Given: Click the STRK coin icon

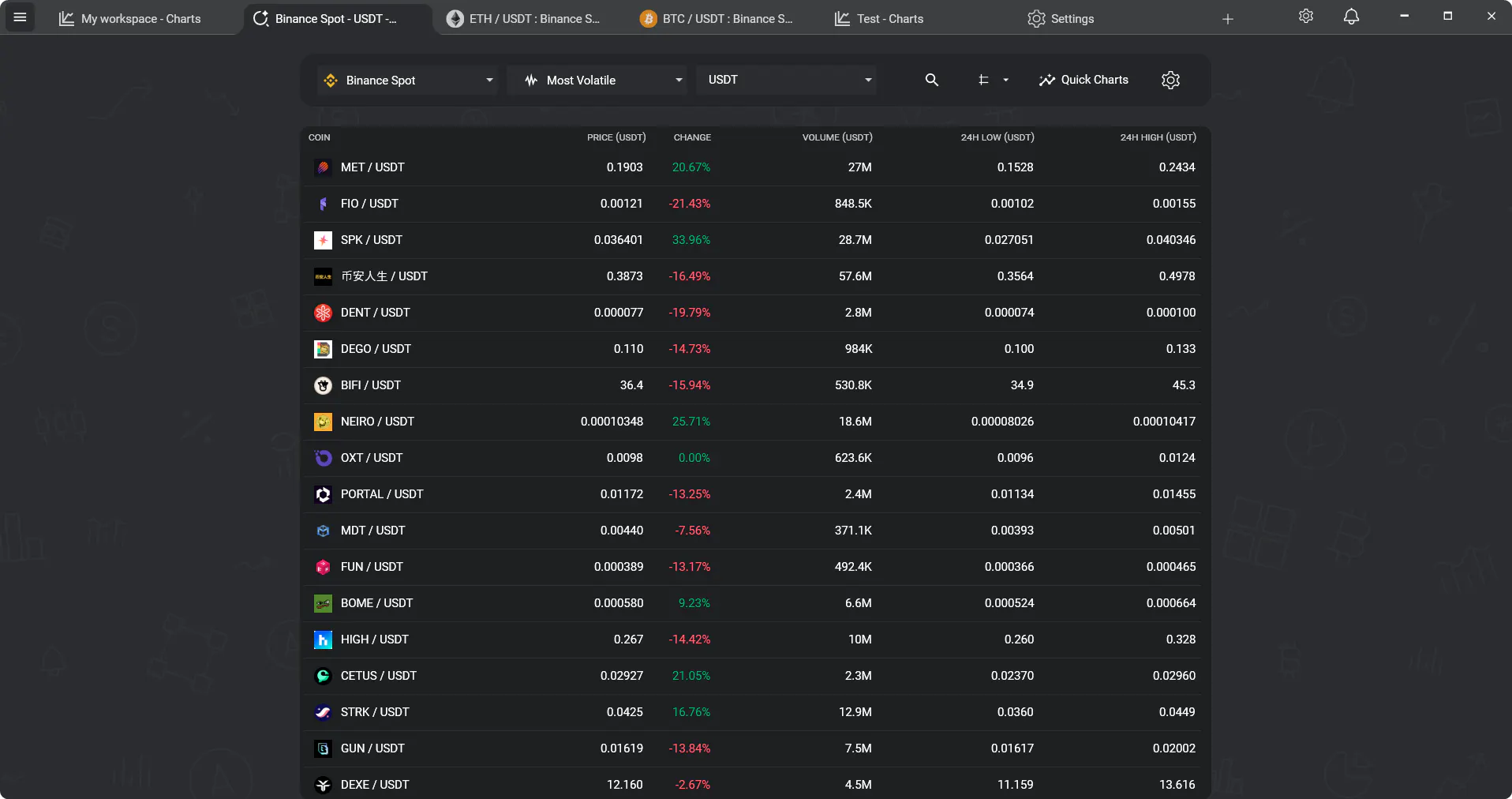Looking at the screenshot, I should click(x=323, y=712).
